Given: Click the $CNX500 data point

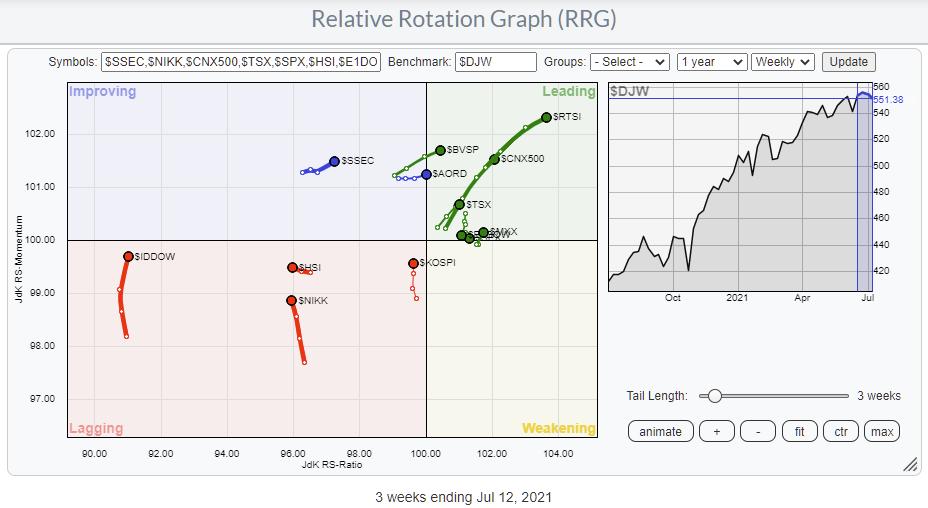Looking at the screenshot, I should coord(494,159).
